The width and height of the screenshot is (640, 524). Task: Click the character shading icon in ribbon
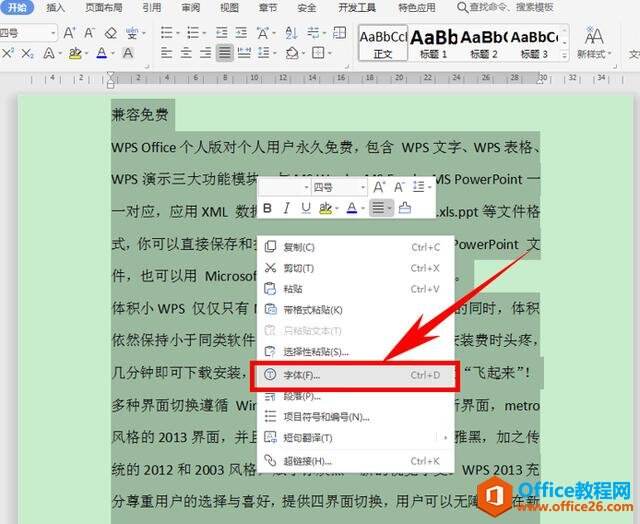point(128,53)
